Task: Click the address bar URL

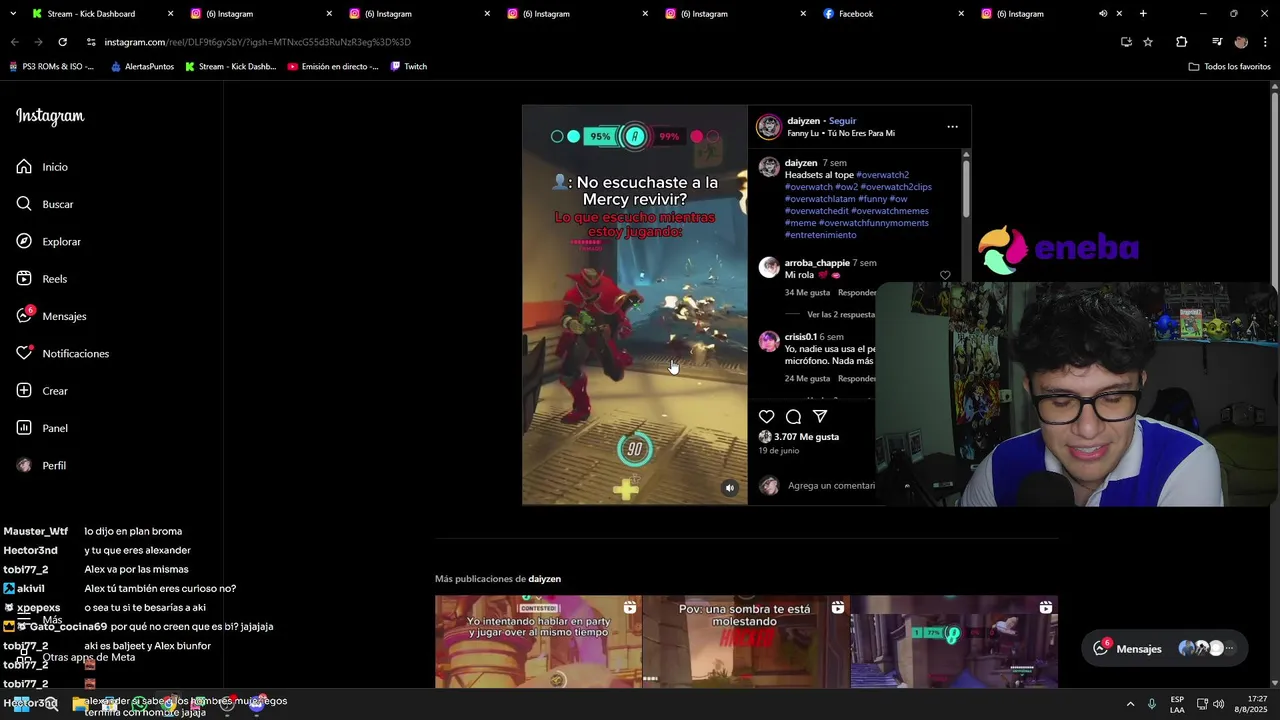Action: point(257,42)
